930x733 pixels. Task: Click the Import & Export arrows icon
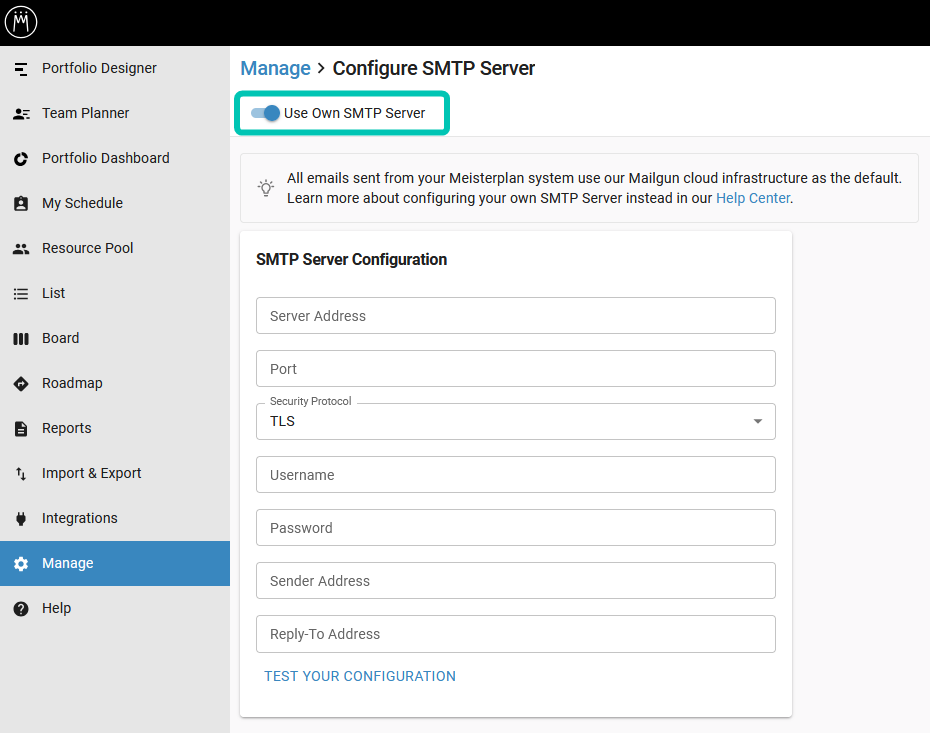point(21,474)
